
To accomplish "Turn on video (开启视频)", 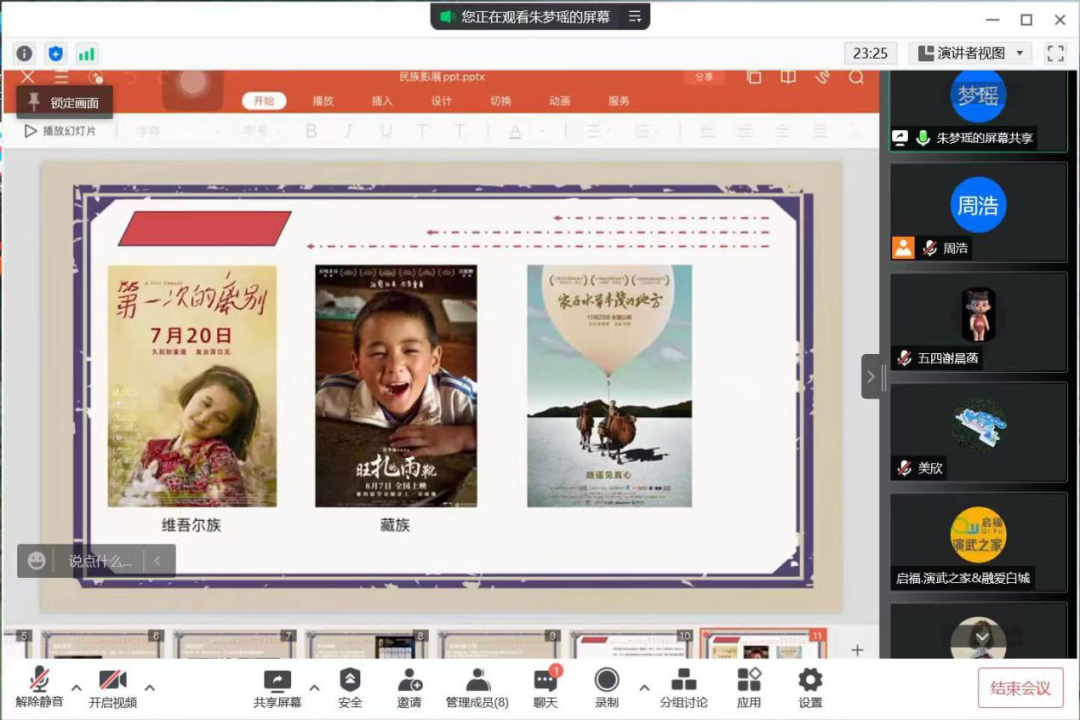I will [x=112, y=688].
